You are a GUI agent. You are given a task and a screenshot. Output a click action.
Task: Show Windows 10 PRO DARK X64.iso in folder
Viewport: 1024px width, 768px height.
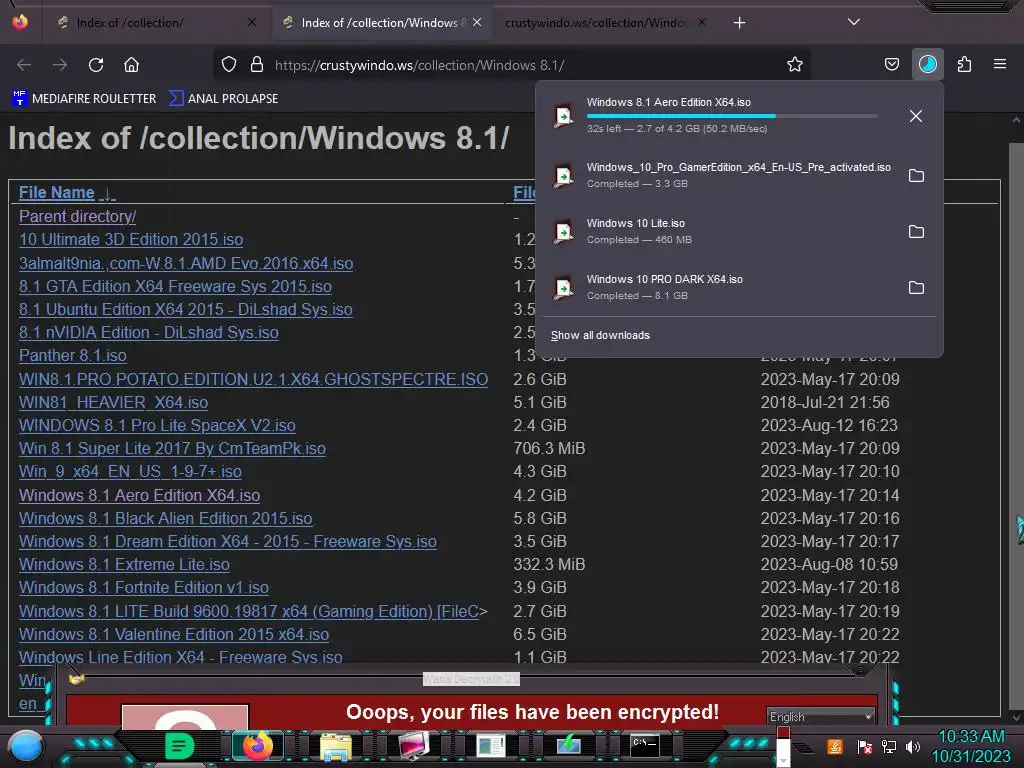coord(916,288)
